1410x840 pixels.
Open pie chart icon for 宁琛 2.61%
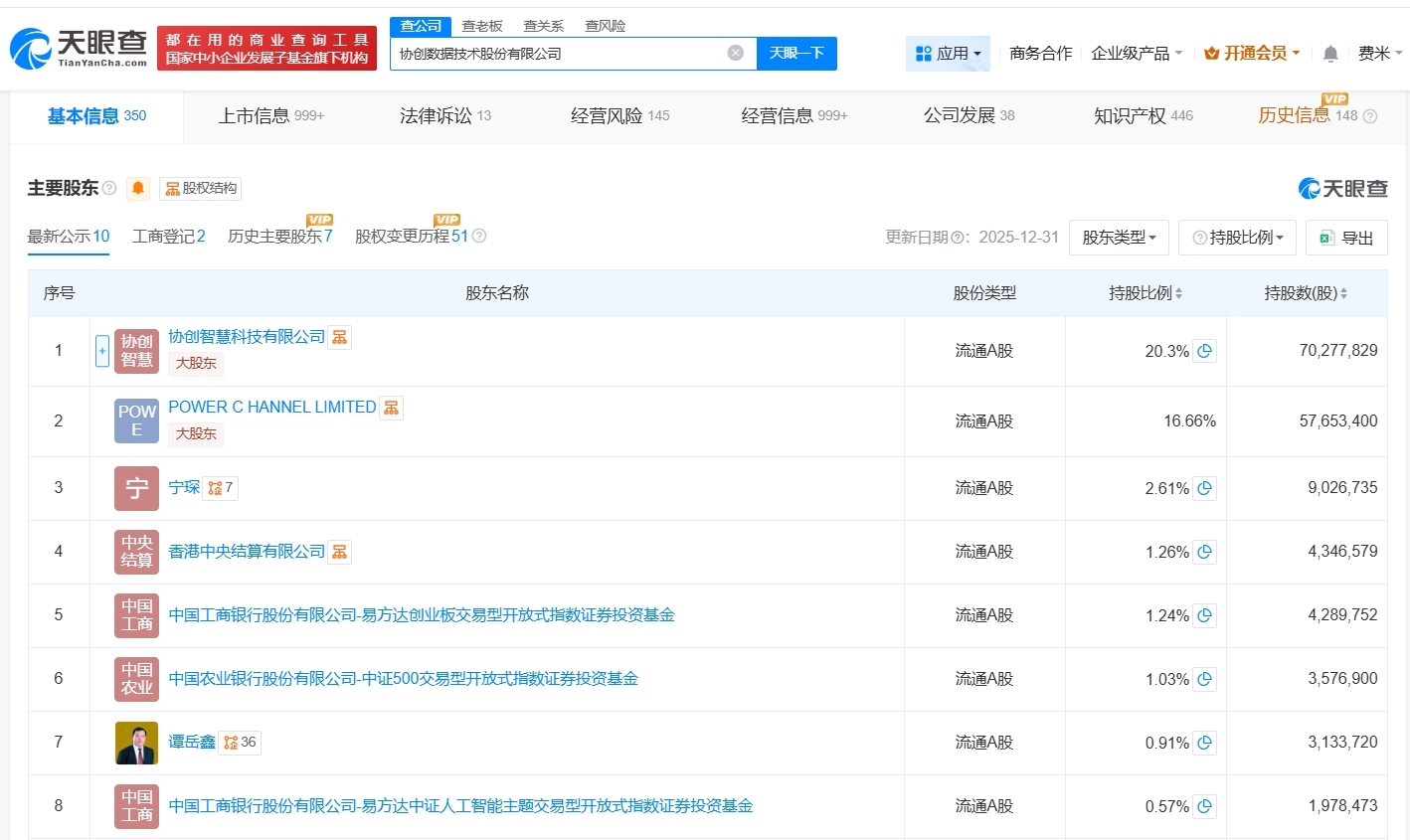point(1204,488)
